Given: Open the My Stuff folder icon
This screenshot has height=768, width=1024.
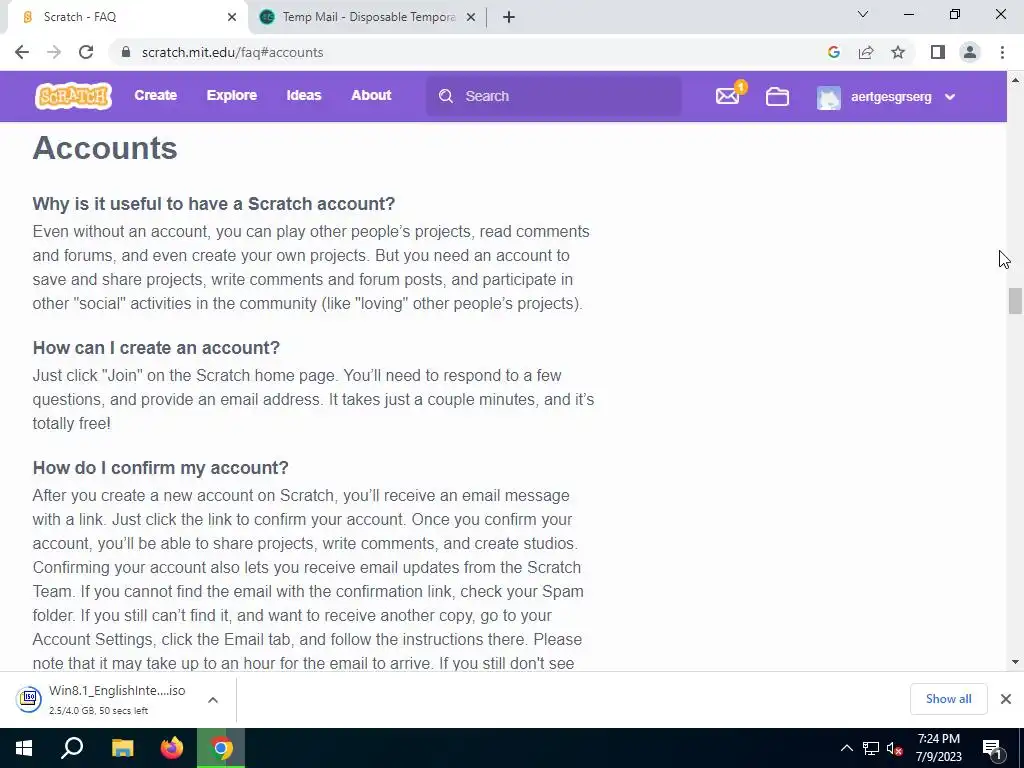Looking at the screenshot, I should click(x=777, y=97).
